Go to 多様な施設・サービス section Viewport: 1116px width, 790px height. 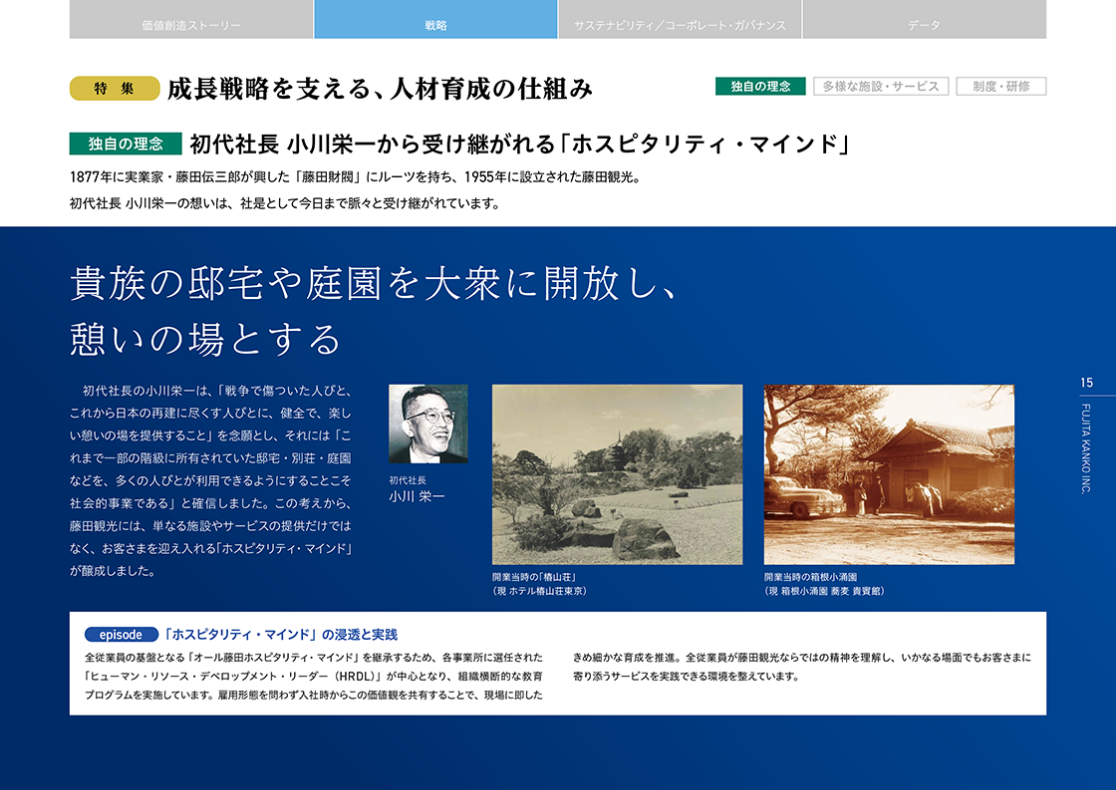point(880,86)
